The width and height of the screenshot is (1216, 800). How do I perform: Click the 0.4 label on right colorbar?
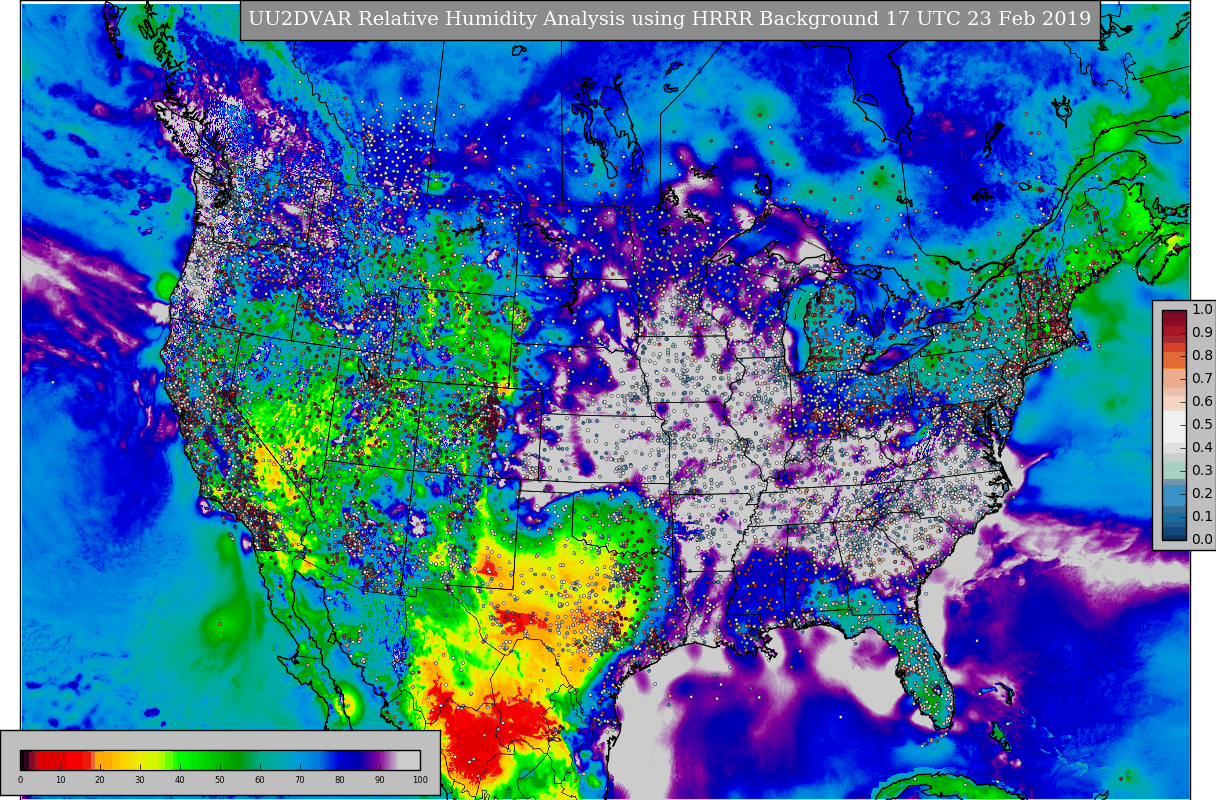(1202, 447)
